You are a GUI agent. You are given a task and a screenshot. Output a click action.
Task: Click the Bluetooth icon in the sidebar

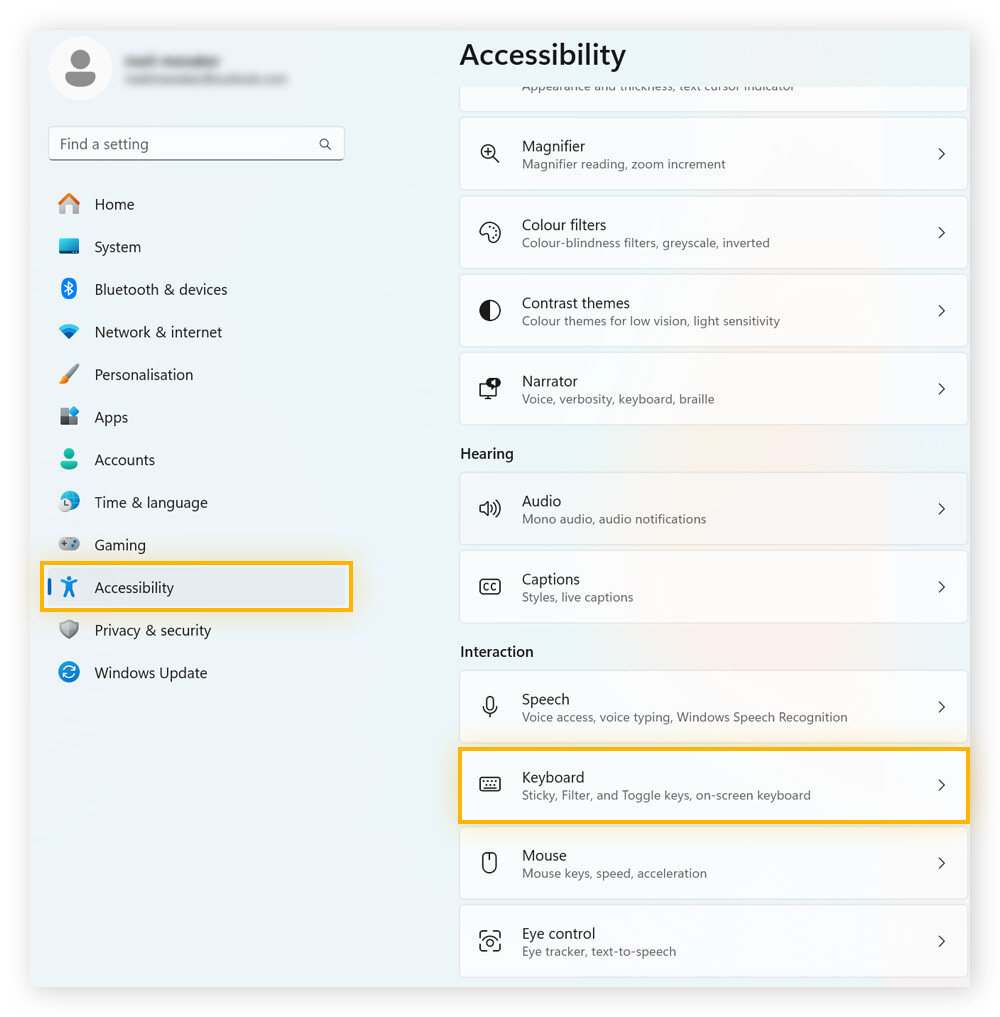coord(69,289)
